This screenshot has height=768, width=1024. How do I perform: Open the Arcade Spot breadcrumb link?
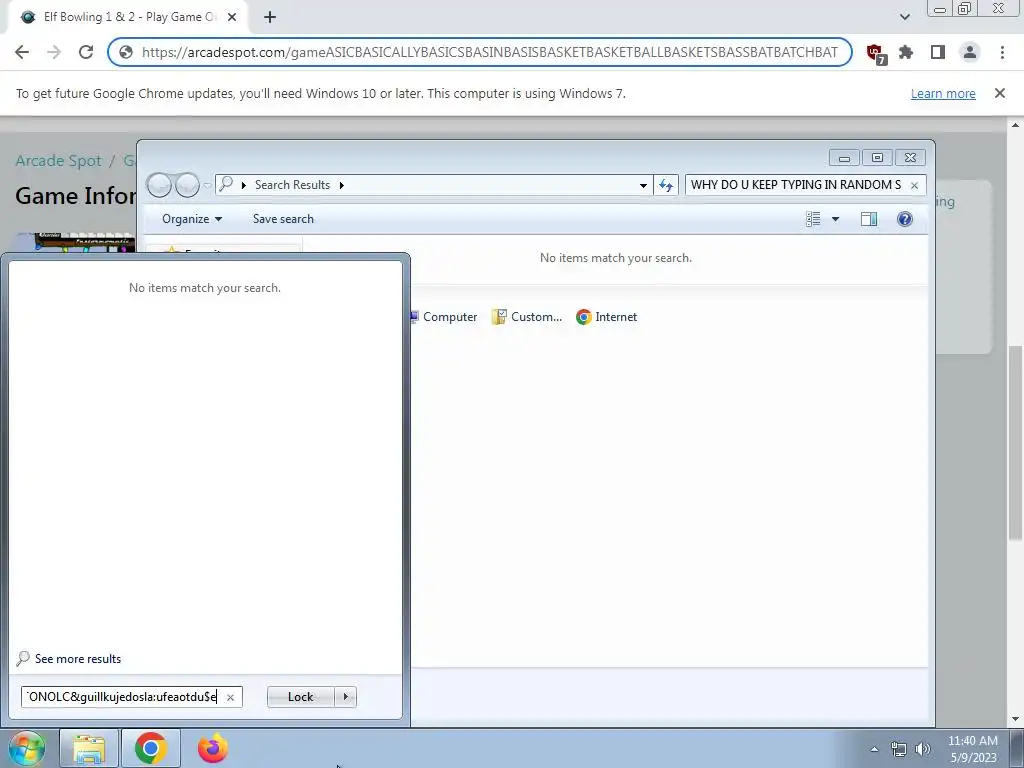click(x=59, y=161)
